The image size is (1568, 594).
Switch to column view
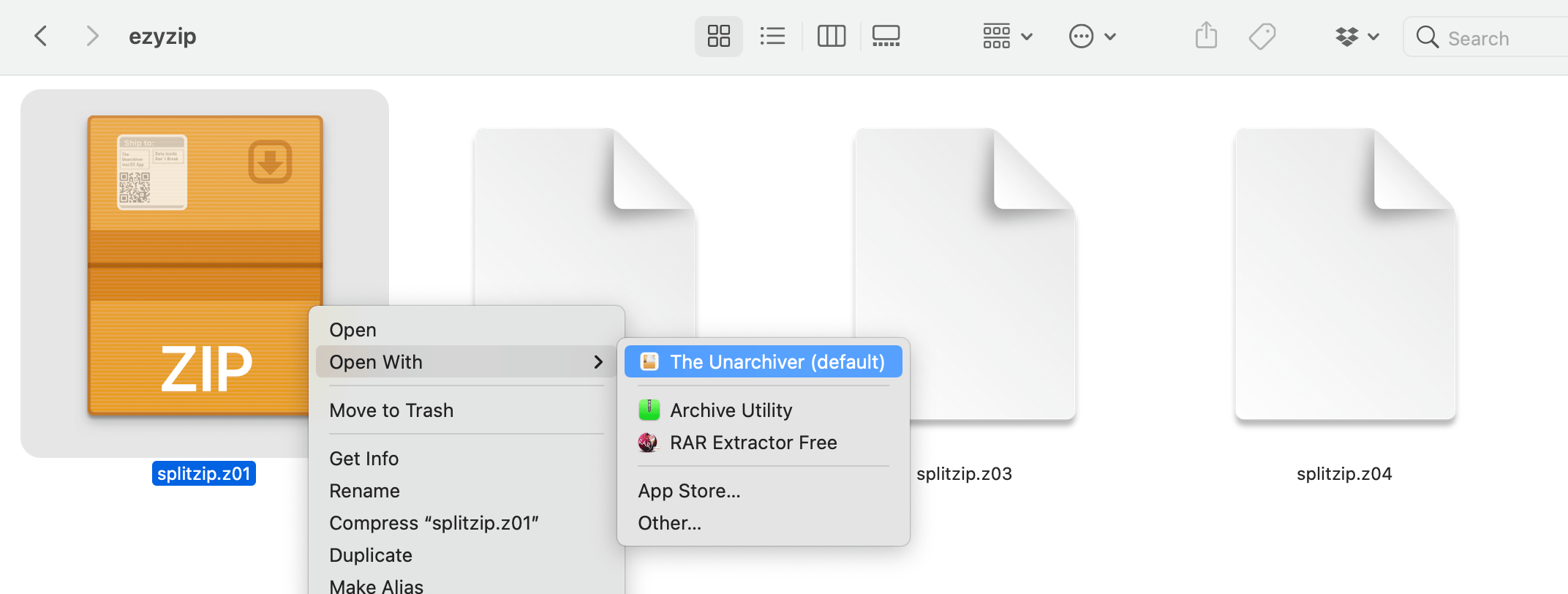(x=832, y=36)
